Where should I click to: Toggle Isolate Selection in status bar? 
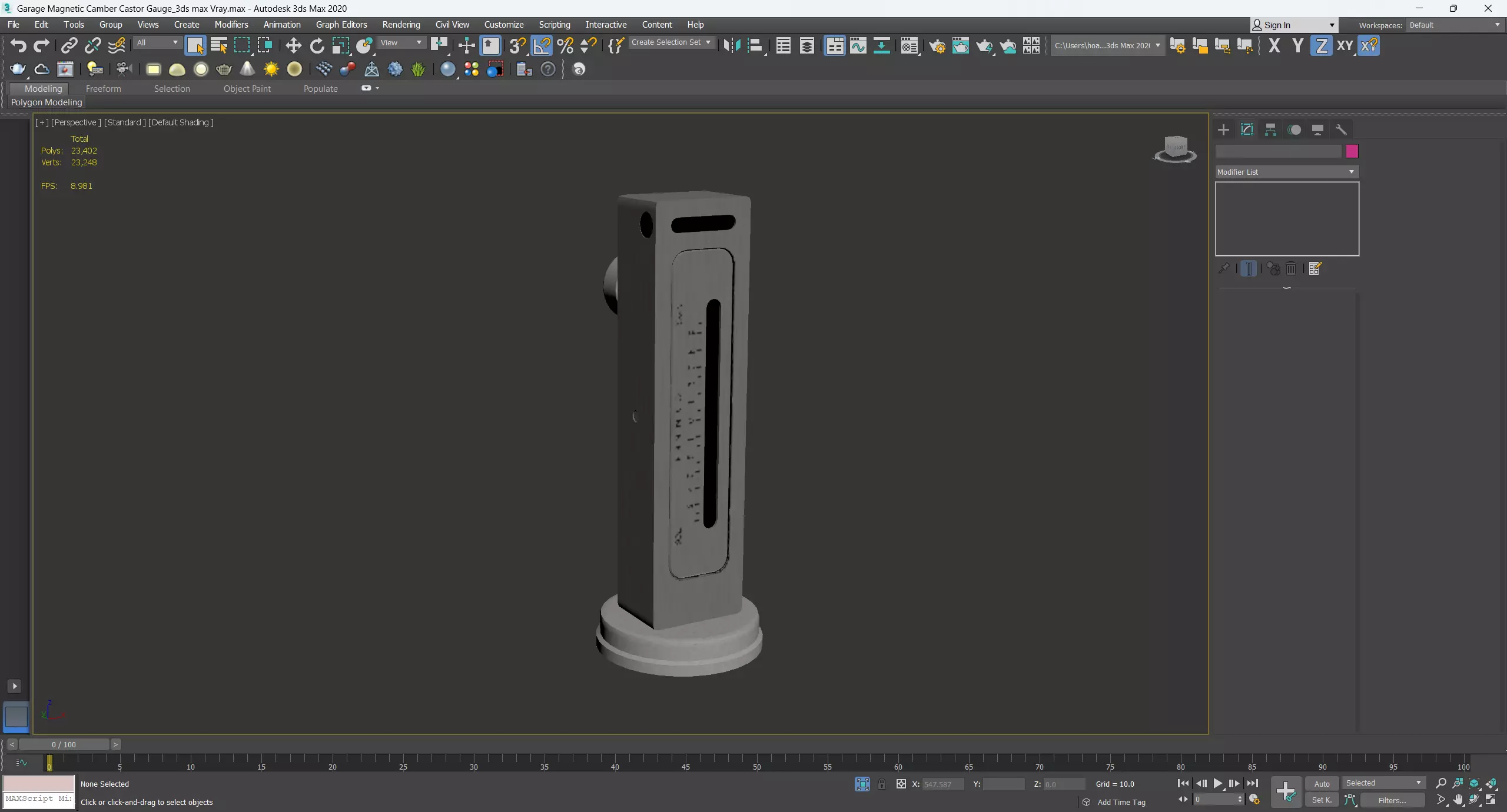(862, 784)
